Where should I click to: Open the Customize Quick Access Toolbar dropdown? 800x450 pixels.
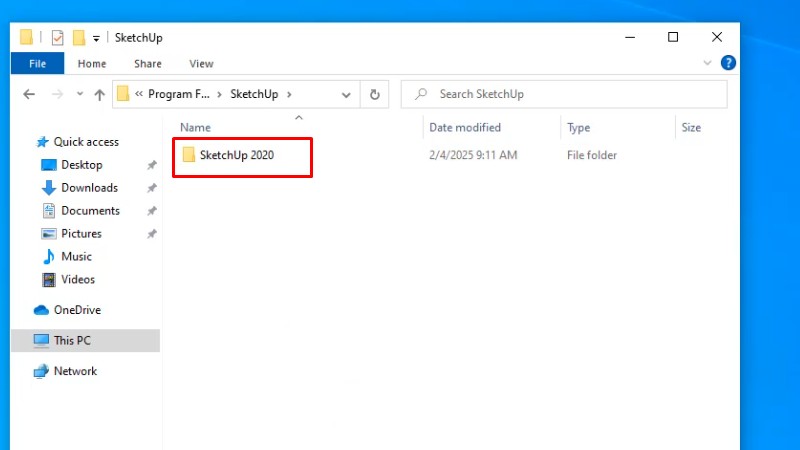point(96,38)
